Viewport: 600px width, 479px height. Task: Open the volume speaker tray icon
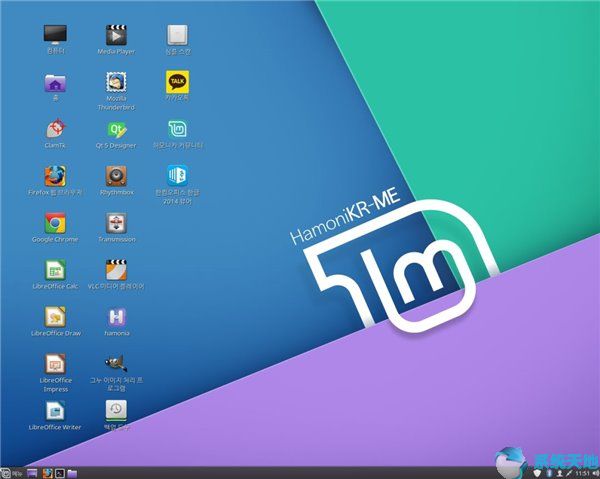click(x=595, y=474)
